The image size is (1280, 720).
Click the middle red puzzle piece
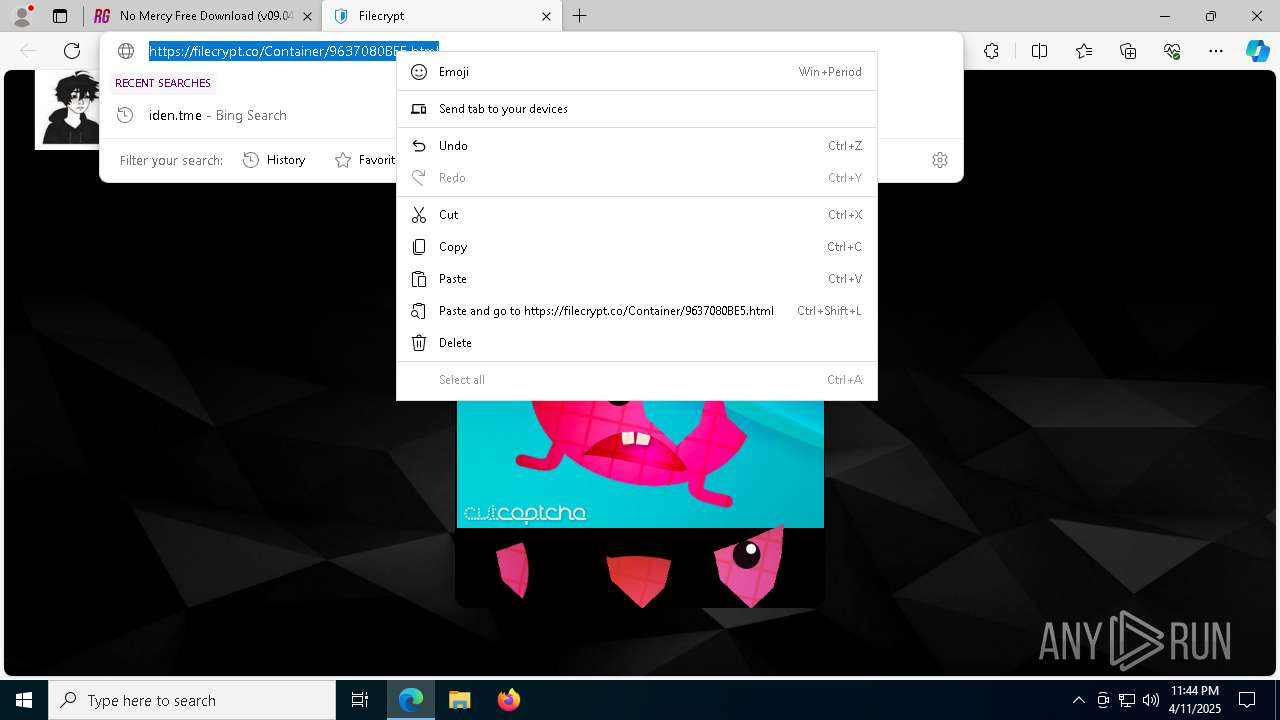[638, 582]
